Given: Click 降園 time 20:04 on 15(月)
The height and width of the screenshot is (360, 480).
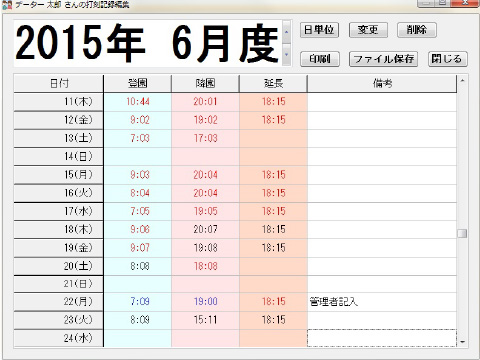Looking at the screenshot, I should coord(205,175).
